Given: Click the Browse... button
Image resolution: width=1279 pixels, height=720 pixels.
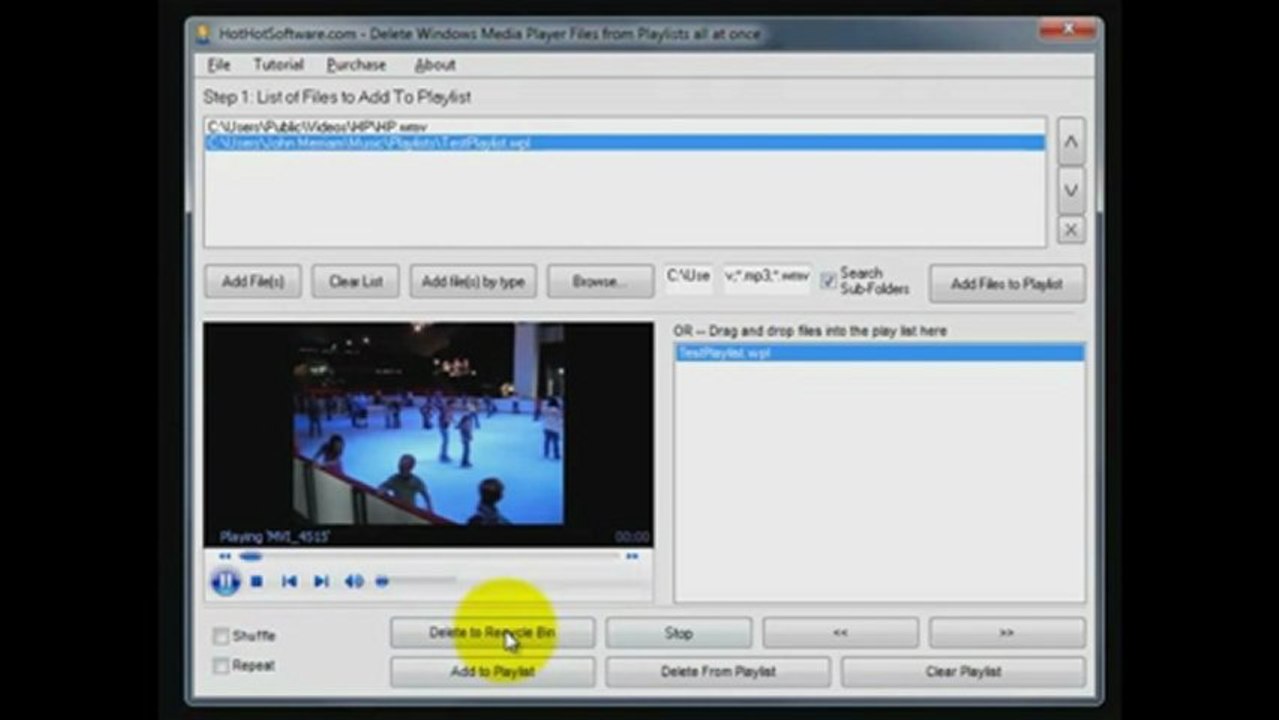Looking at the screenshot, I should [600, 282].
